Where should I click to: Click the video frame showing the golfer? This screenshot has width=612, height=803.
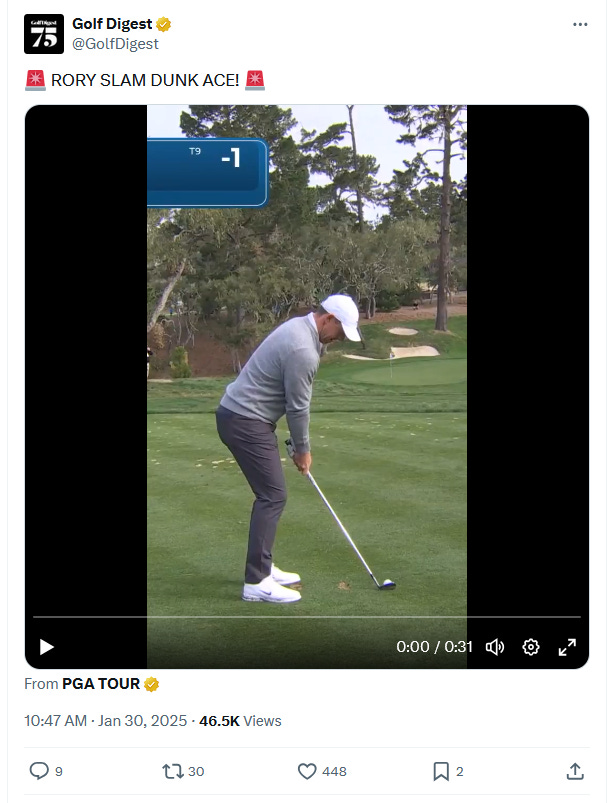pos(307,358)
